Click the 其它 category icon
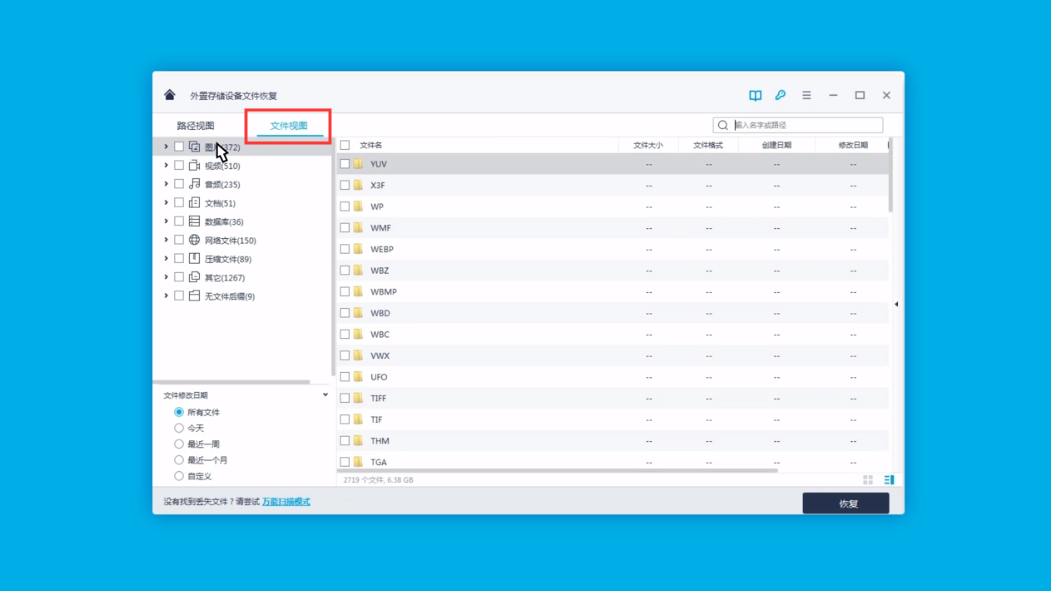 click(194, 277)
